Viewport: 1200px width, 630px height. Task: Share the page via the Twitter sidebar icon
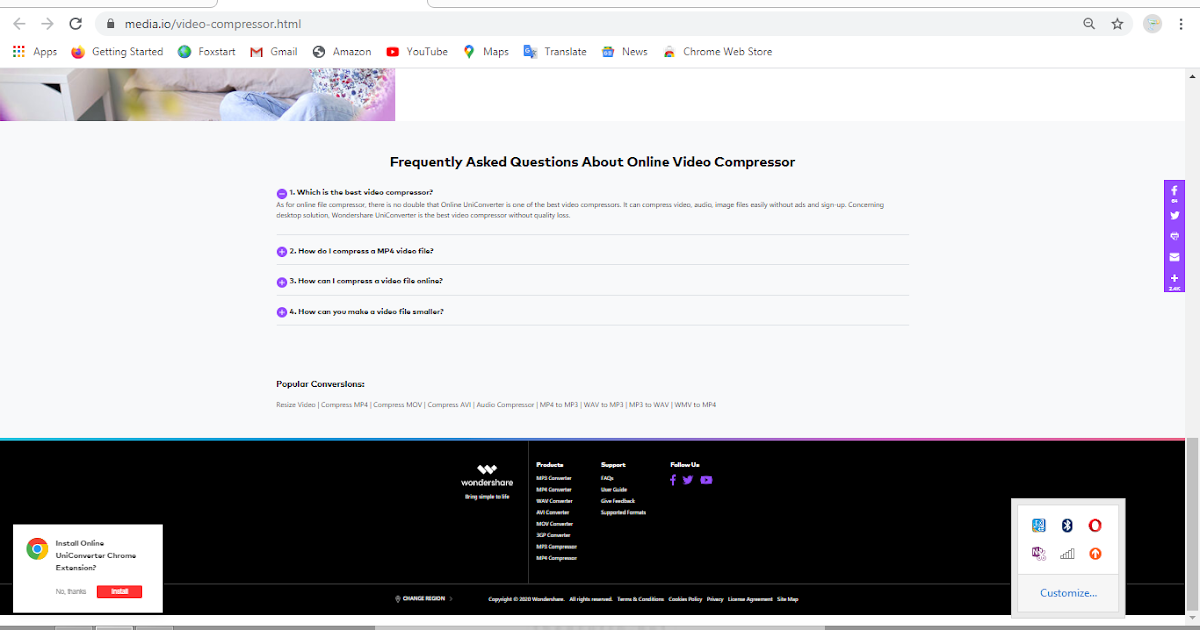click(x=1174, y=215)
